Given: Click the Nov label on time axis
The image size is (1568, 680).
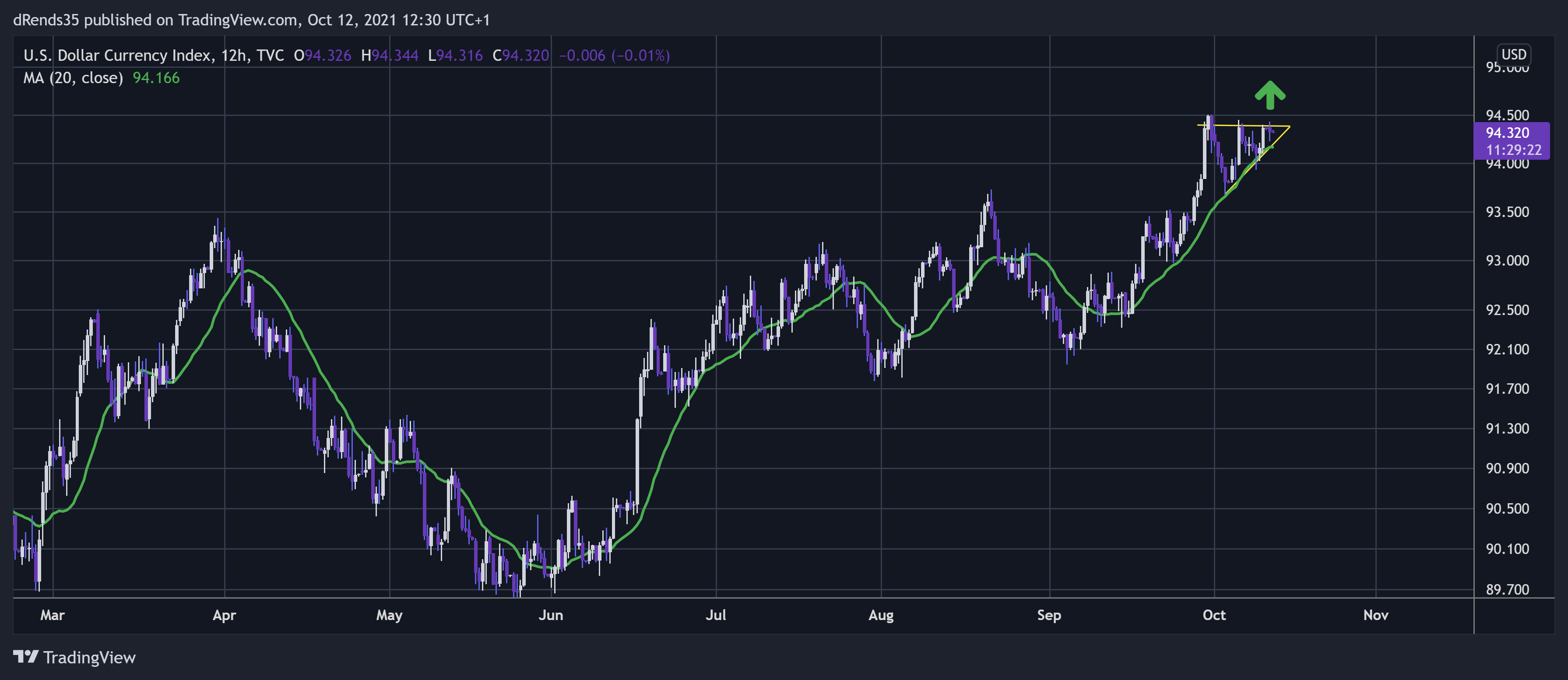Looking at the screenshot, I should pos(1376,615).
